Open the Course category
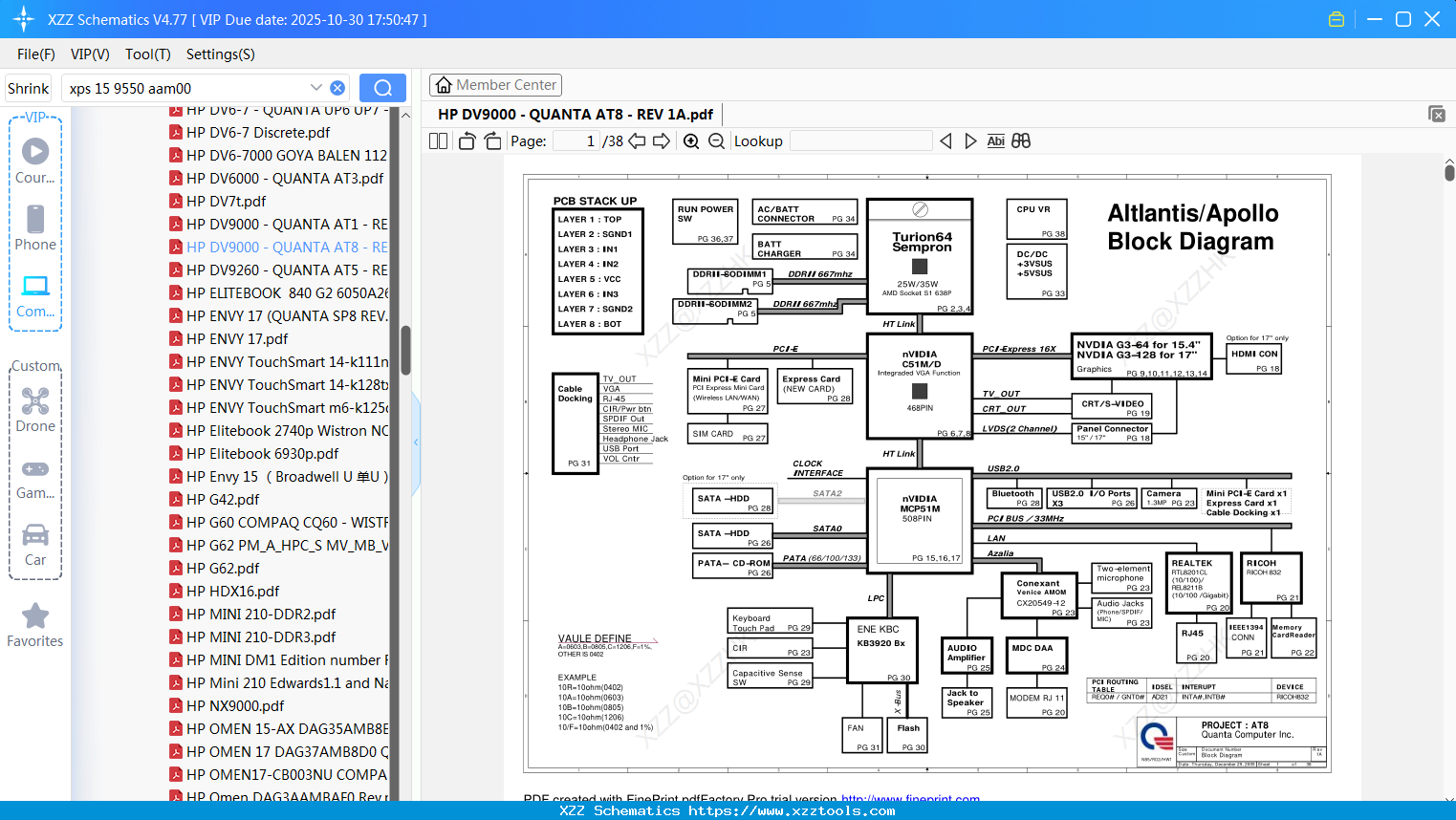The height and width of the screenshot is (820, 1456). 35,162
